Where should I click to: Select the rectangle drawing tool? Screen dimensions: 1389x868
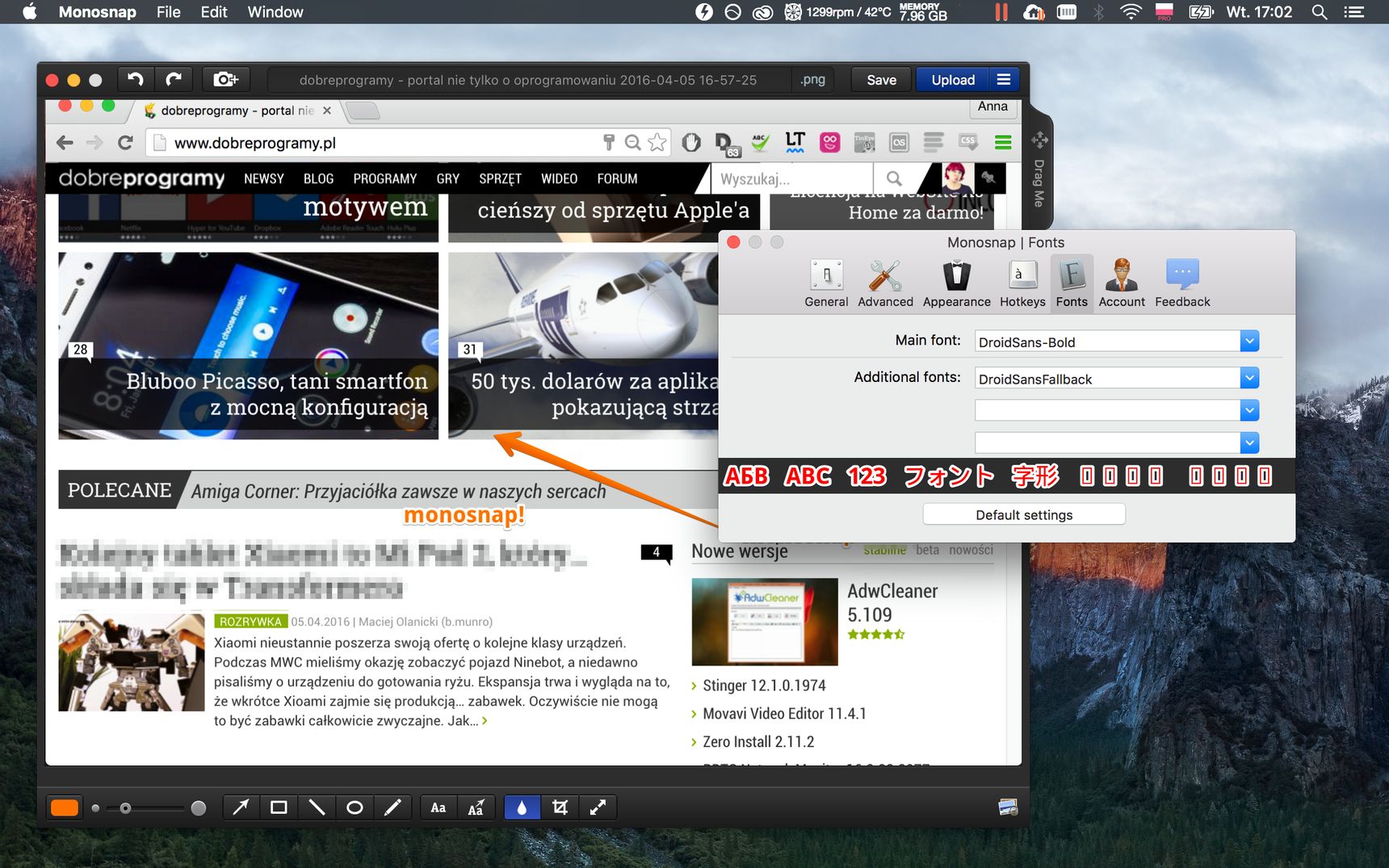click(x=279, y=807)
